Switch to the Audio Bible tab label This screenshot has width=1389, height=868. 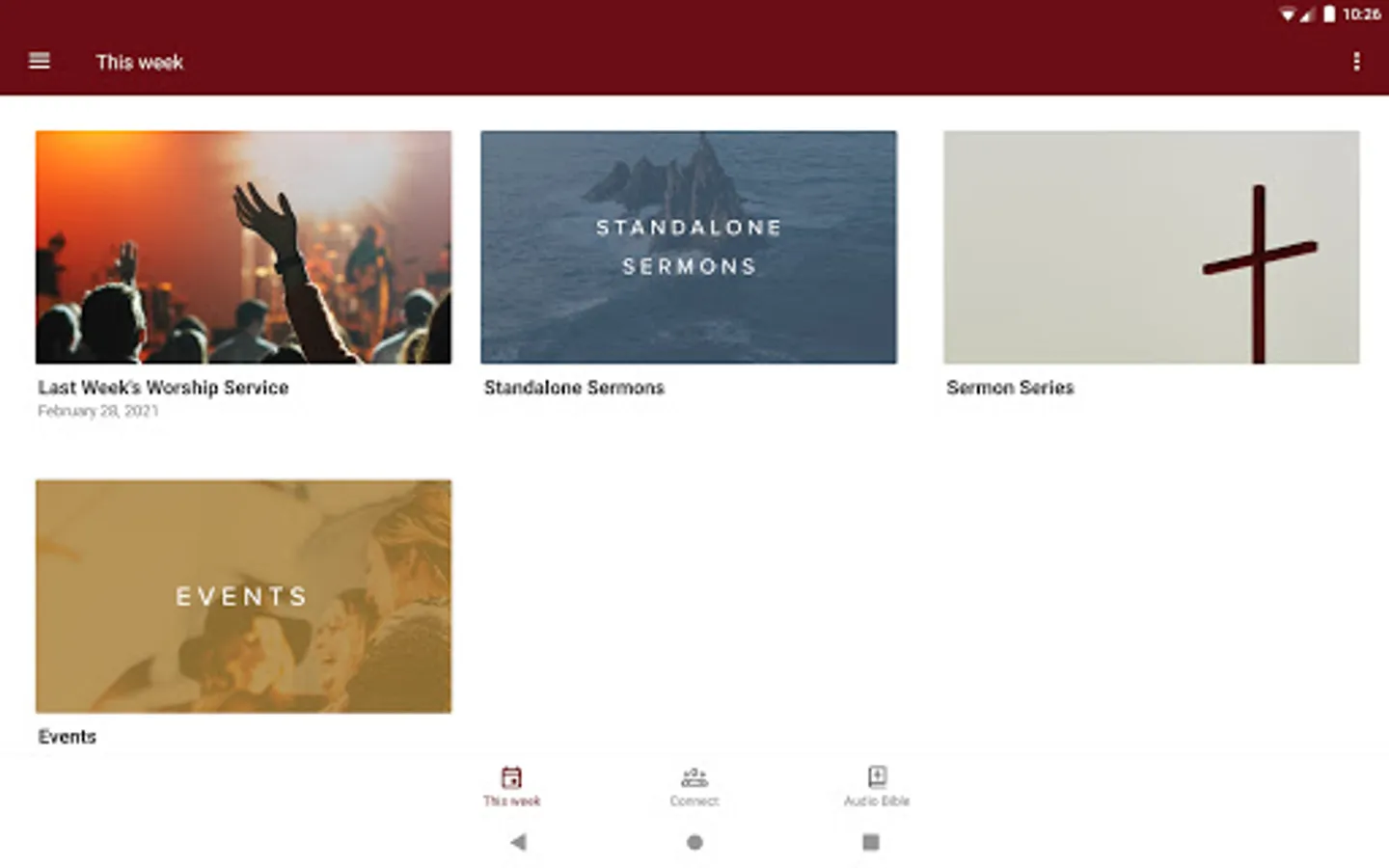pos(877,801)
